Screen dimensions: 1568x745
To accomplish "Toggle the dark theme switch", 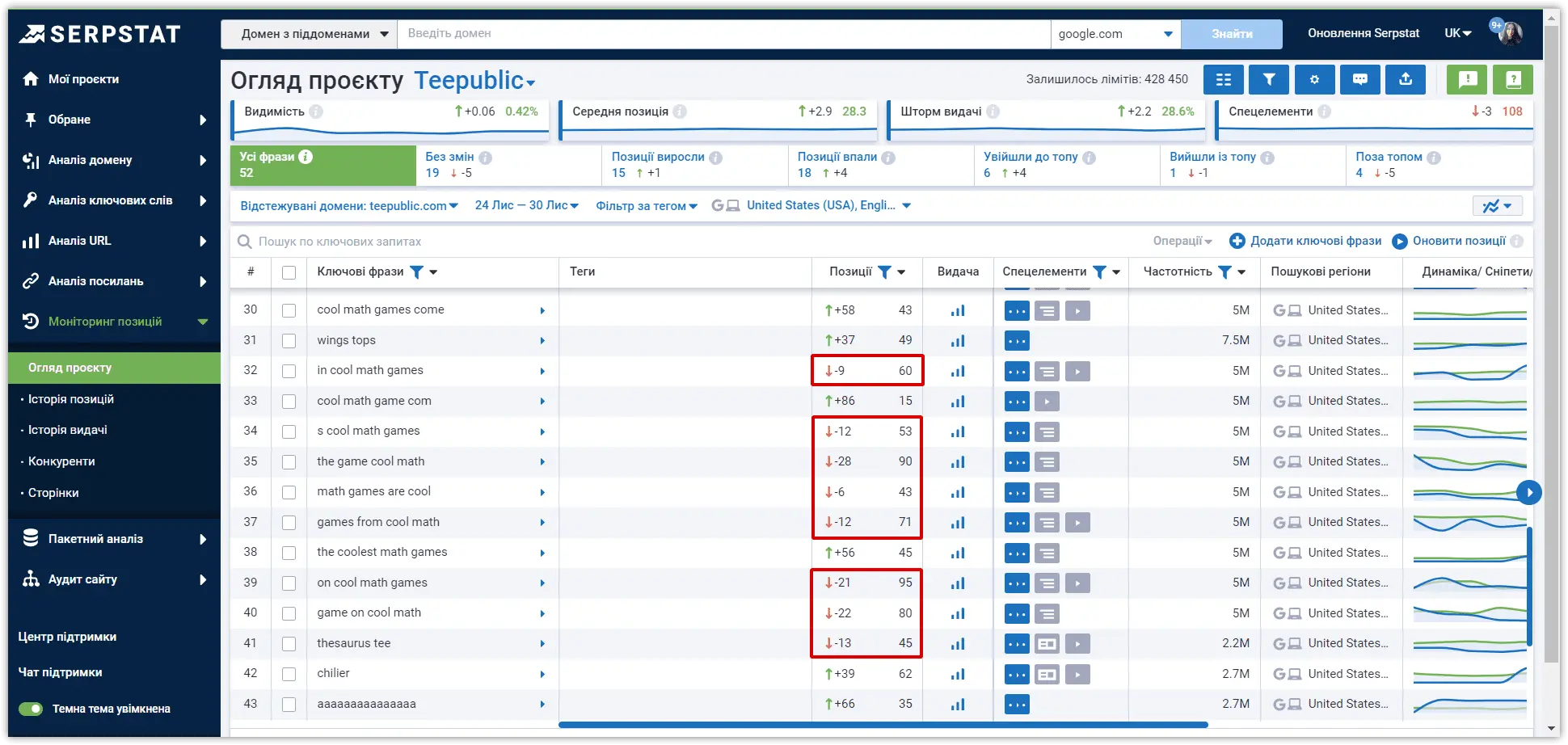I will (31, 709).
